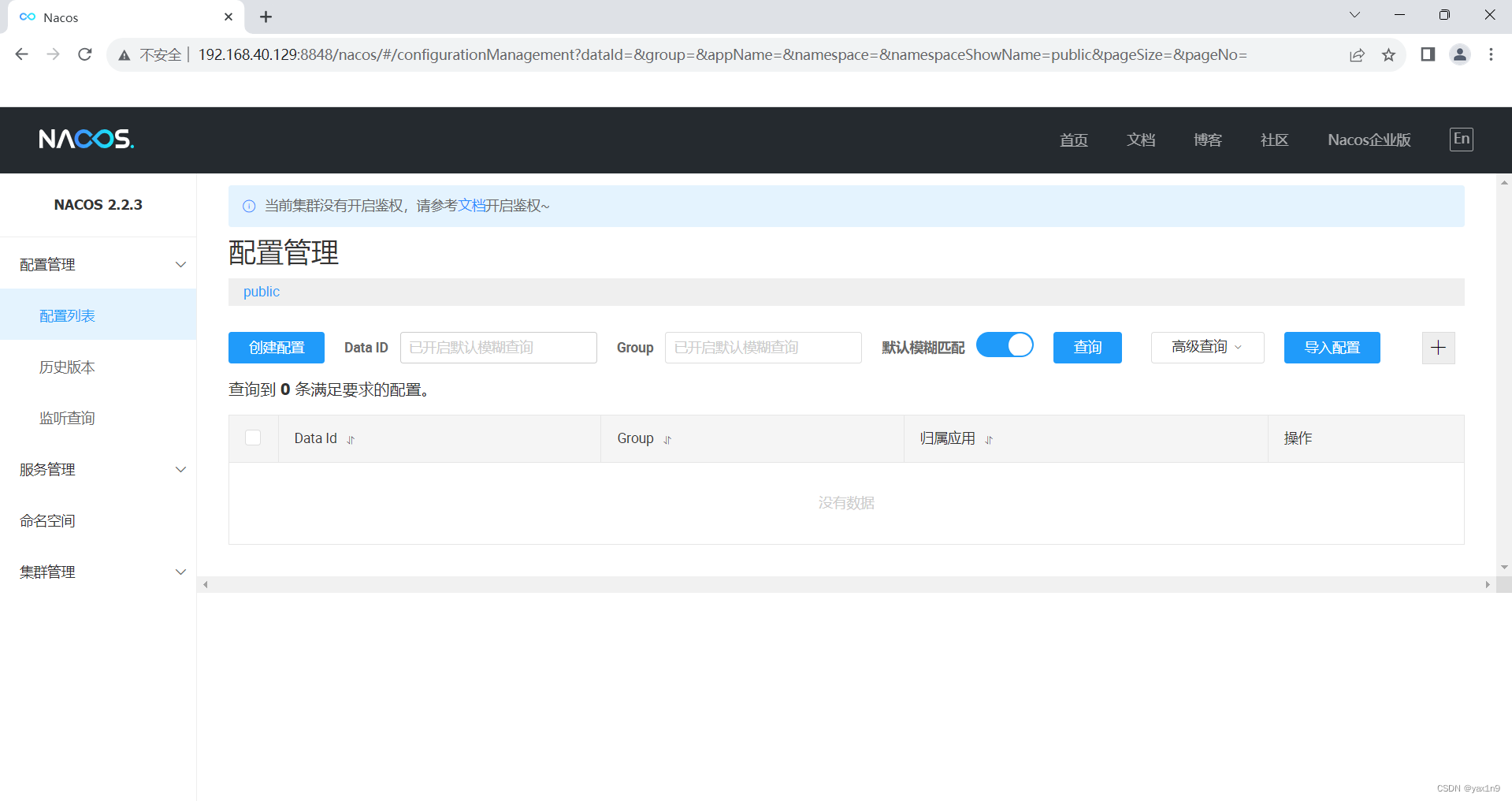Open the public namespace tab

click(261, 292)
